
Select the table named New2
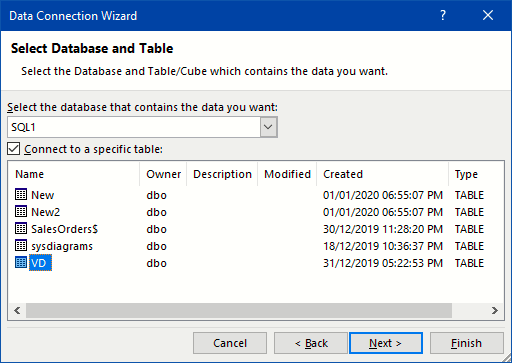pos(46,212)
